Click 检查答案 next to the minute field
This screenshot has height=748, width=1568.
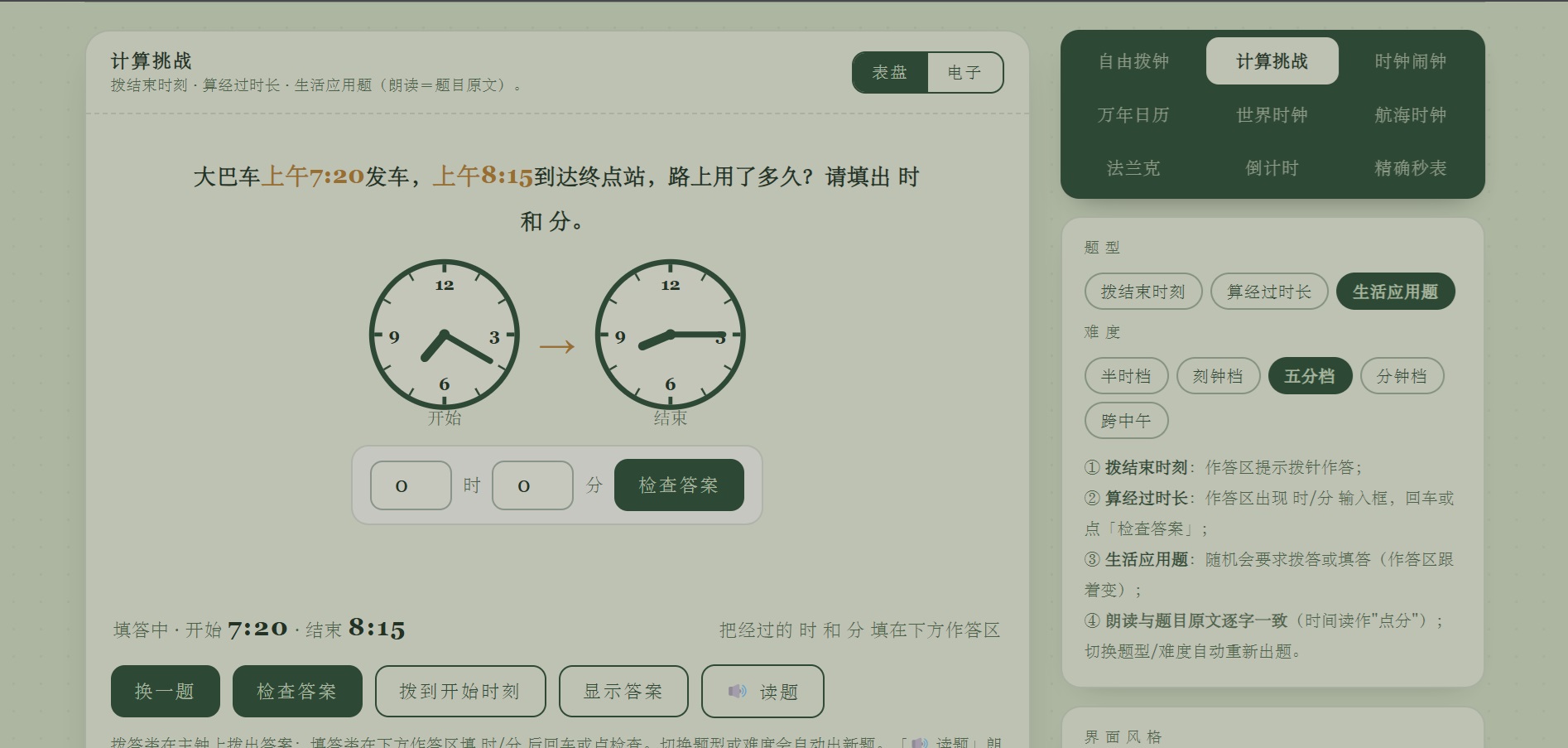(679, 485)
